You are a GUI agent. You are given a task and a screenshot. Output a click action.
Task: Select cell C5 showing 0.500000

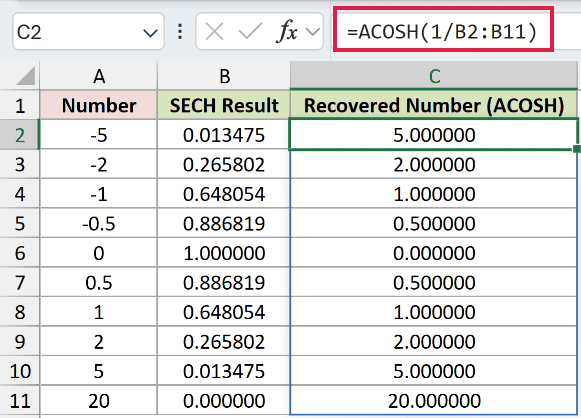434,223
